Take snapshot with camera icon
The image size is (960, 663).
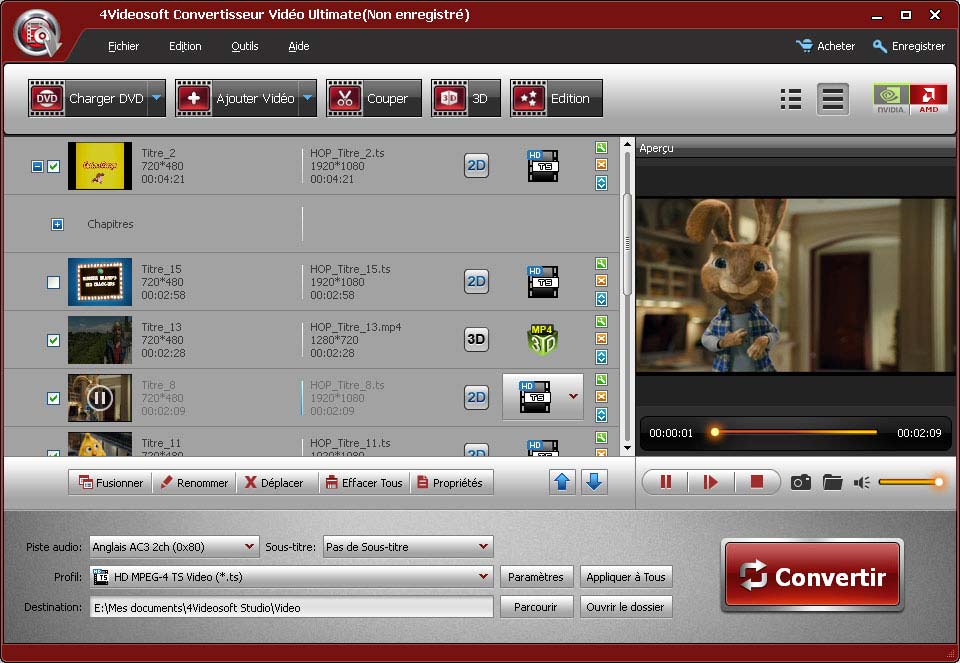pos(801,482)
